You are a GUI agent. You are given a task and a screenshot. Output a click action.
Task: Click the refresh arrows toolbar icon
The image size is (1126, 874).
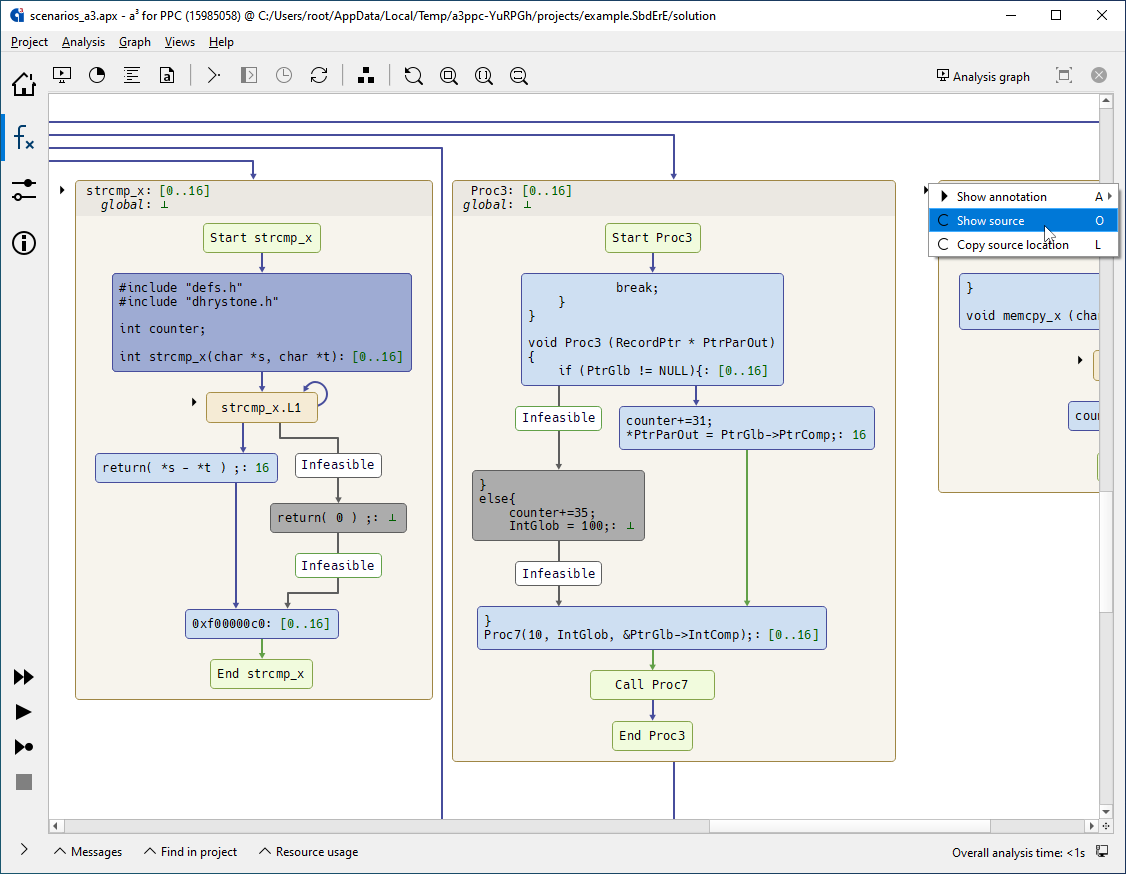point(319,75)
